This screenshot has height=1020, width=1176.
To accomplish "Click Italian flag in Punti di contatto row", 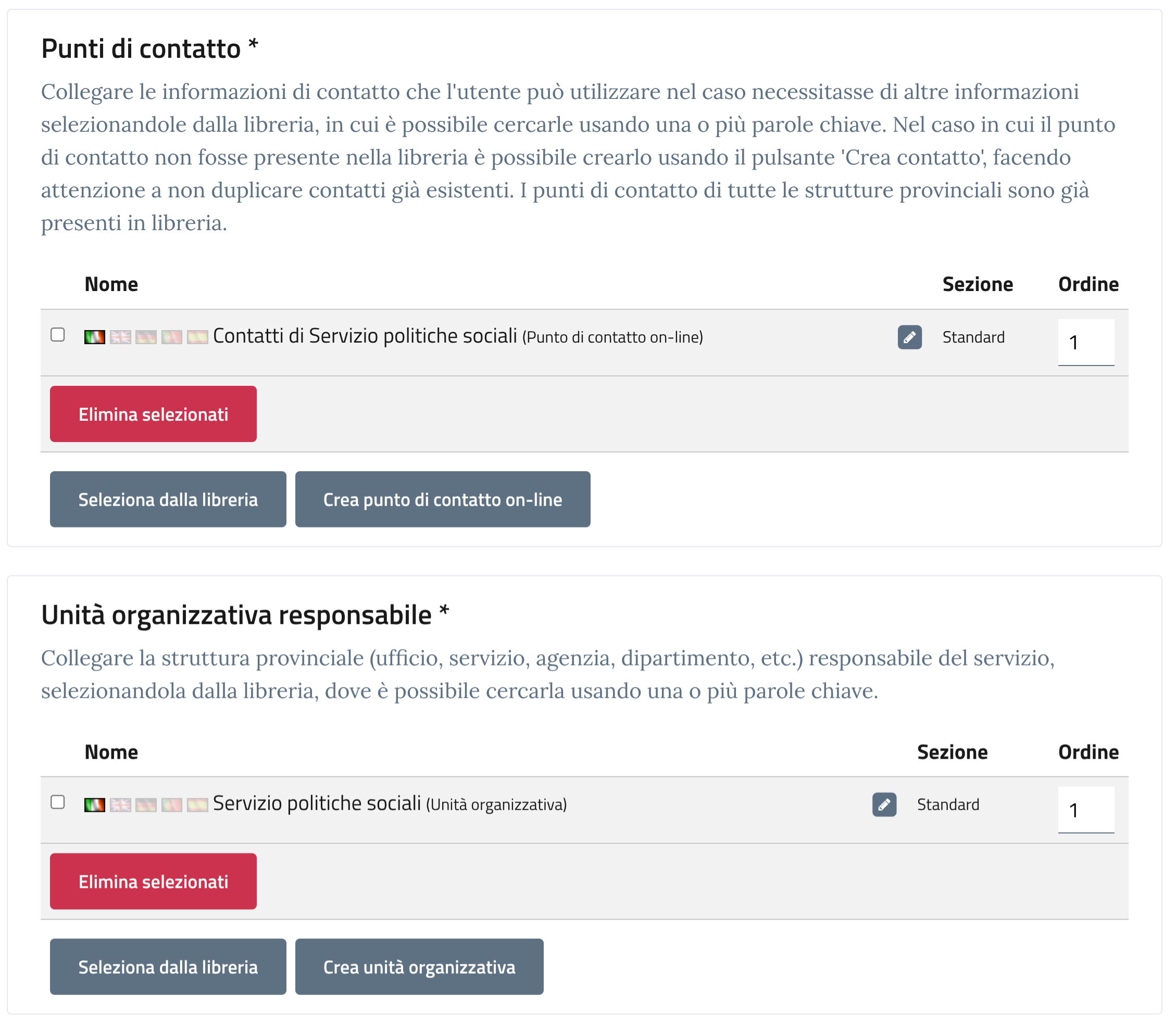I will [x=94, y=337].
